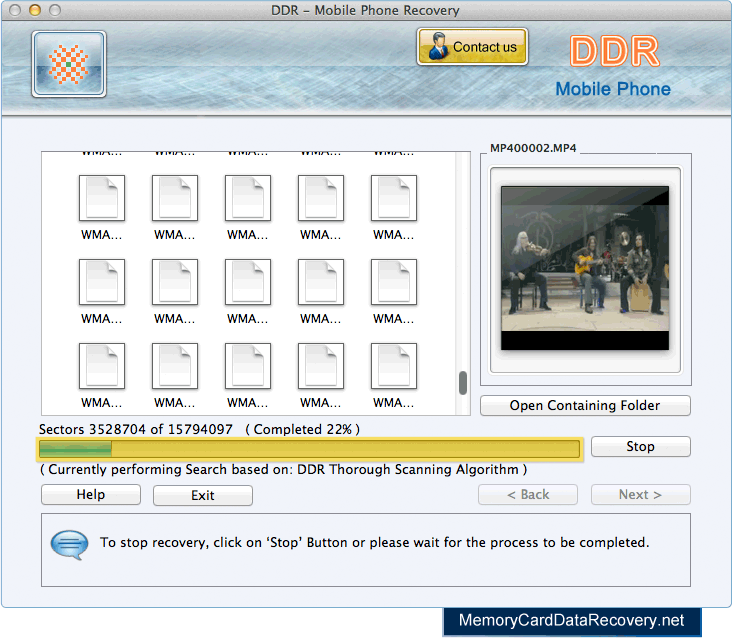The width and height of the screenshot is (732, 638).
Task: Select fourth WMA file in the middle row
Action: [x=321, y=291]
